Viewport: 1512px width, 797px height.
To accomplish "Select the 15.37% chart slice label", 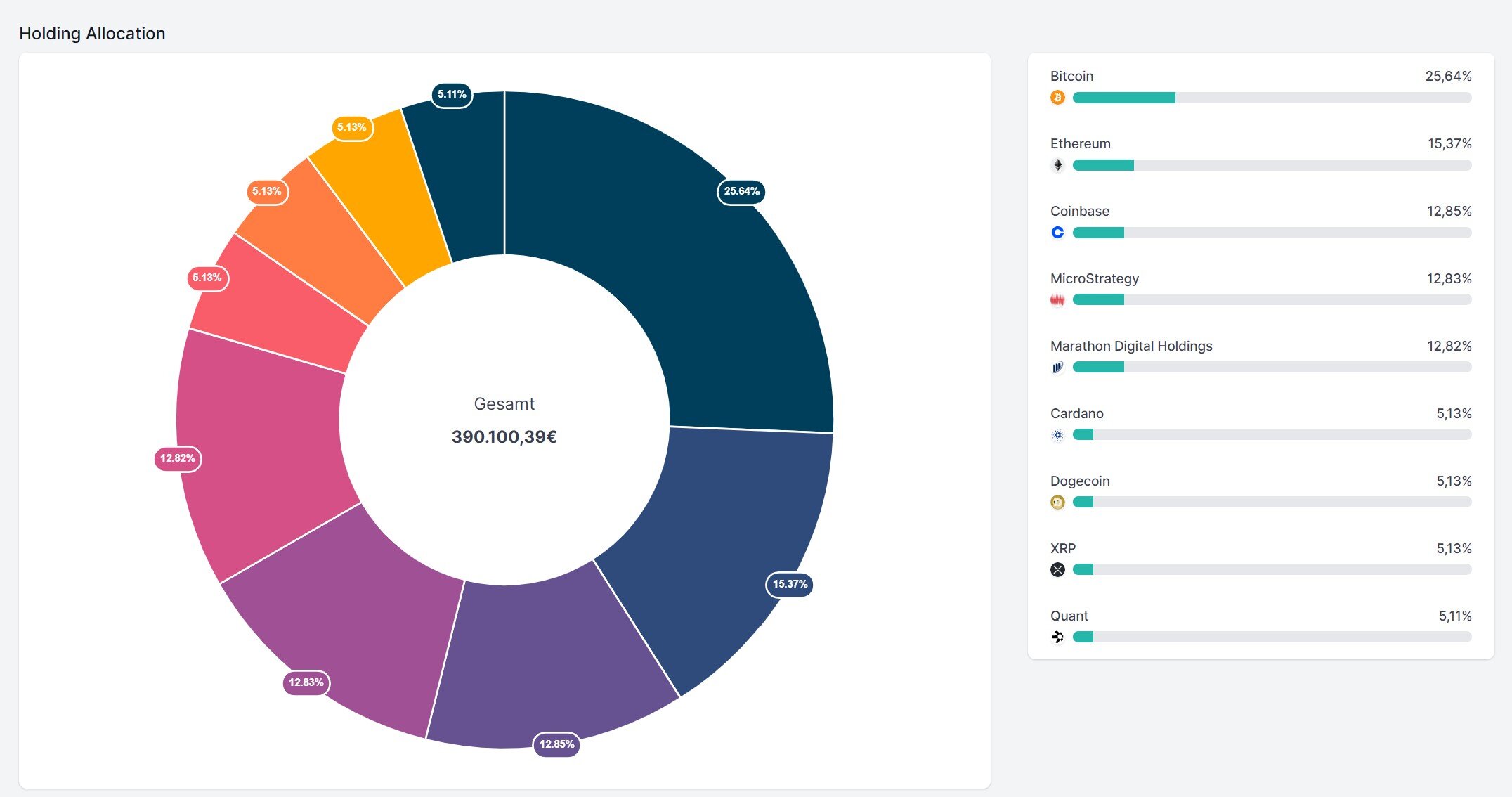I will pyautogui.click(x=790, y=584).
